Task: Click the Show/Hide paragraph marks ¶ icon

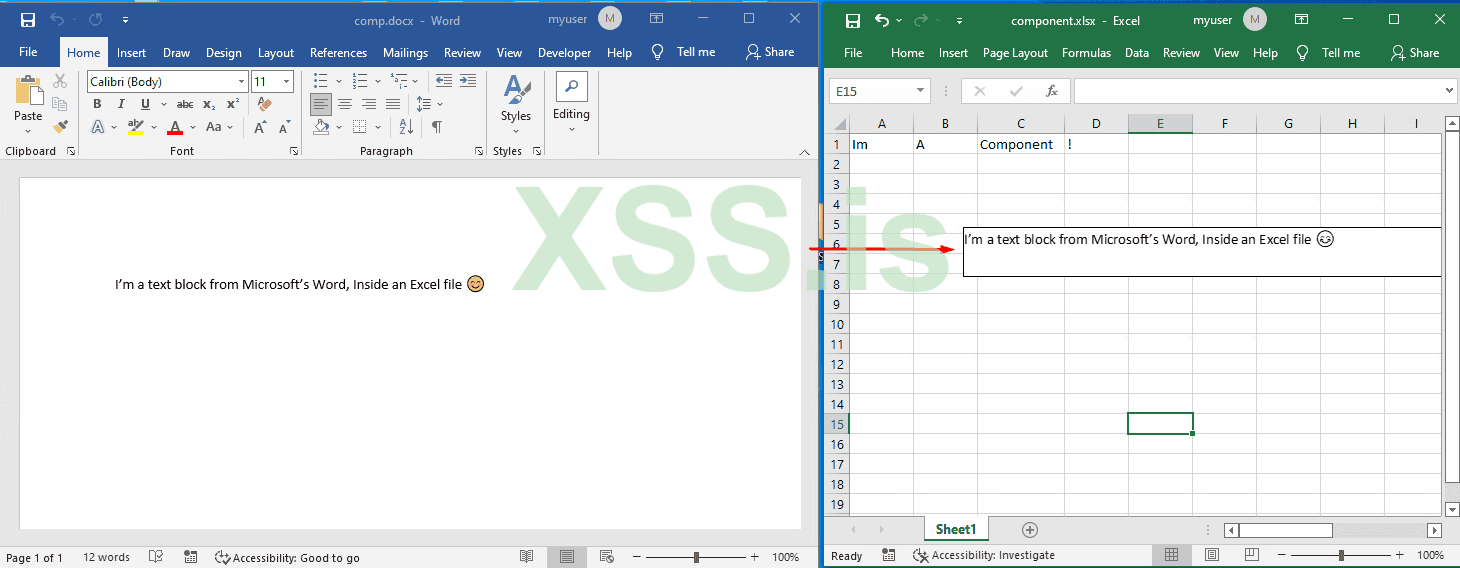Action: [x=436, y=127]
